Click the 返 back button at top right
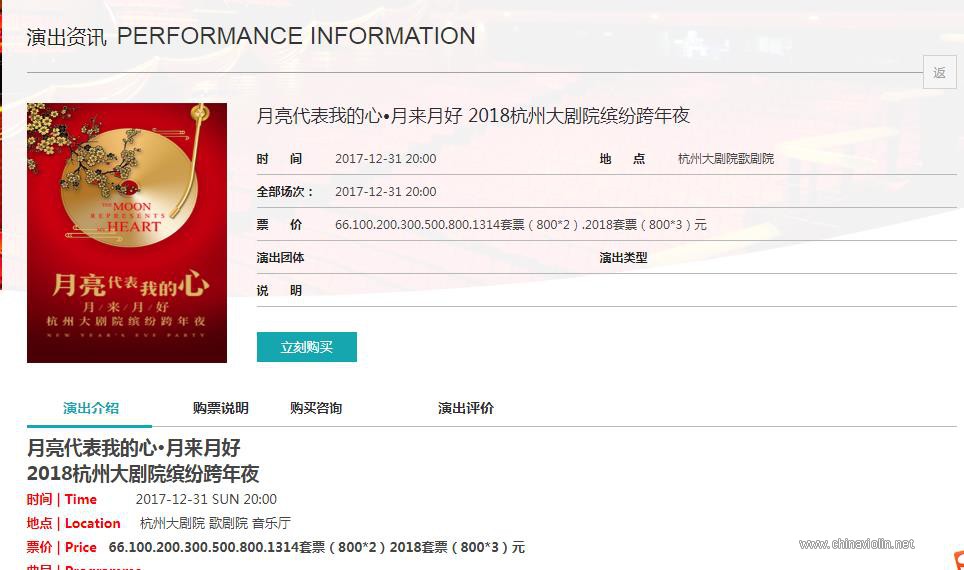Viewport: 964px width, 570px height. pyautogui.click(x=939, y=72)
